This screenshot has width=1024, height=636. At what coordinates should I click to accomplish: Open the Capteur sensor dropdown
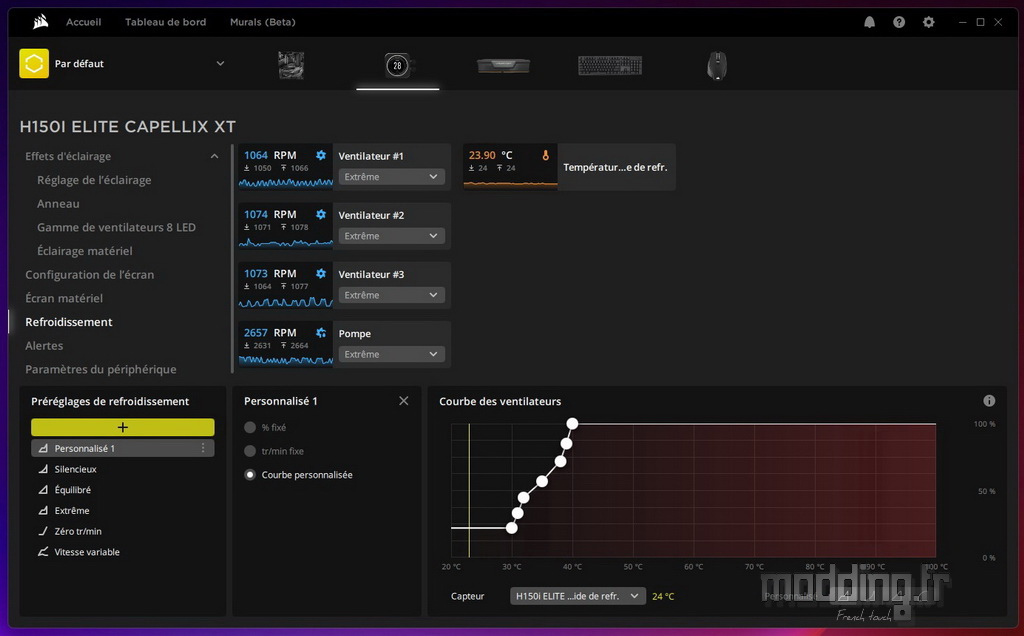tap(577, 596)
